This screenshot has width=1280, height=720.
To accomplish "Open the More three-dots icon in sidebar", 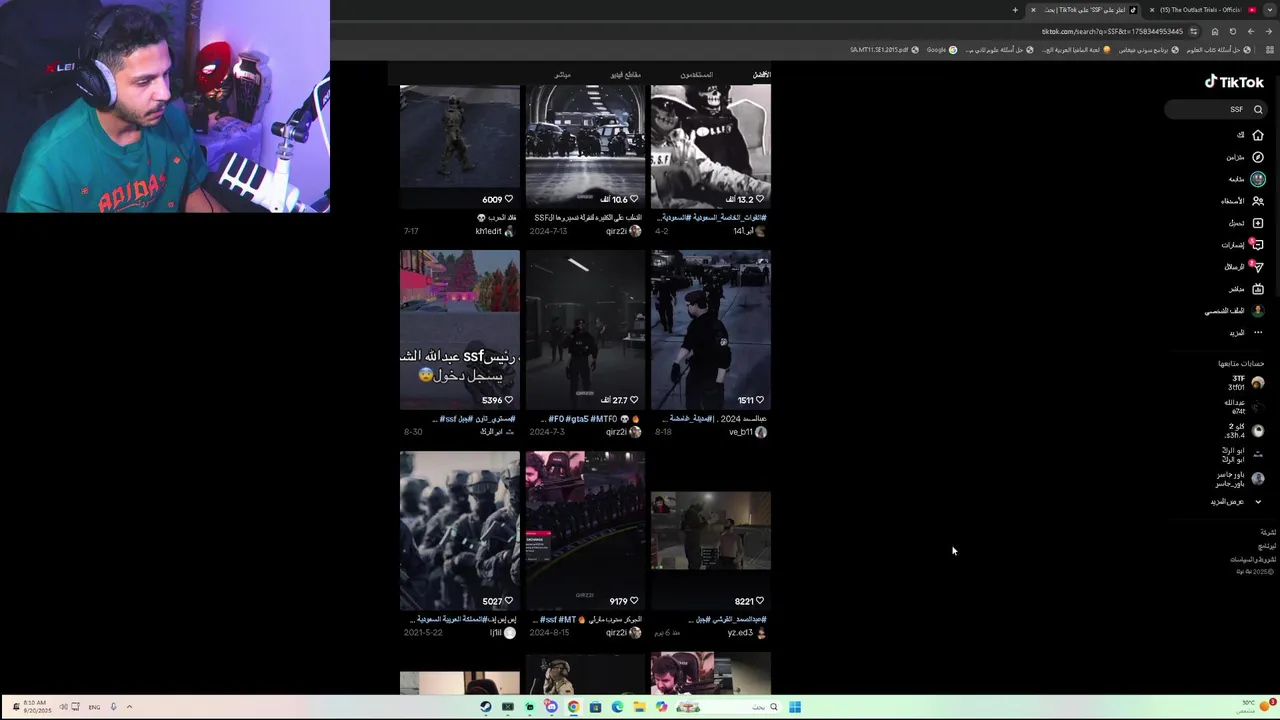I will (x=1258, y=332).
